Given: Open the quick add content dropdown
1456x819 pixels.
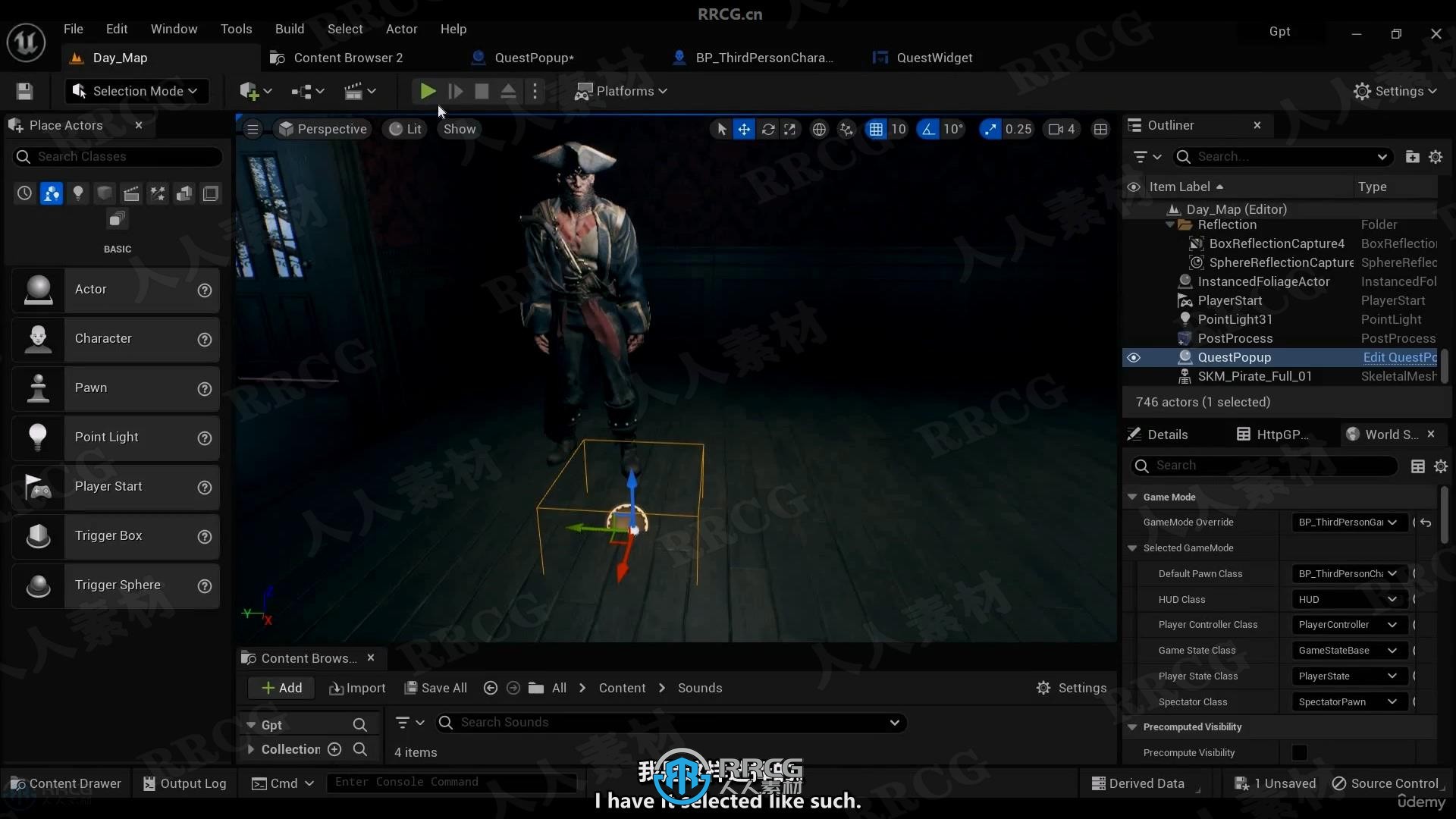Looking at the screenshot, I should [x=255, y=91].
